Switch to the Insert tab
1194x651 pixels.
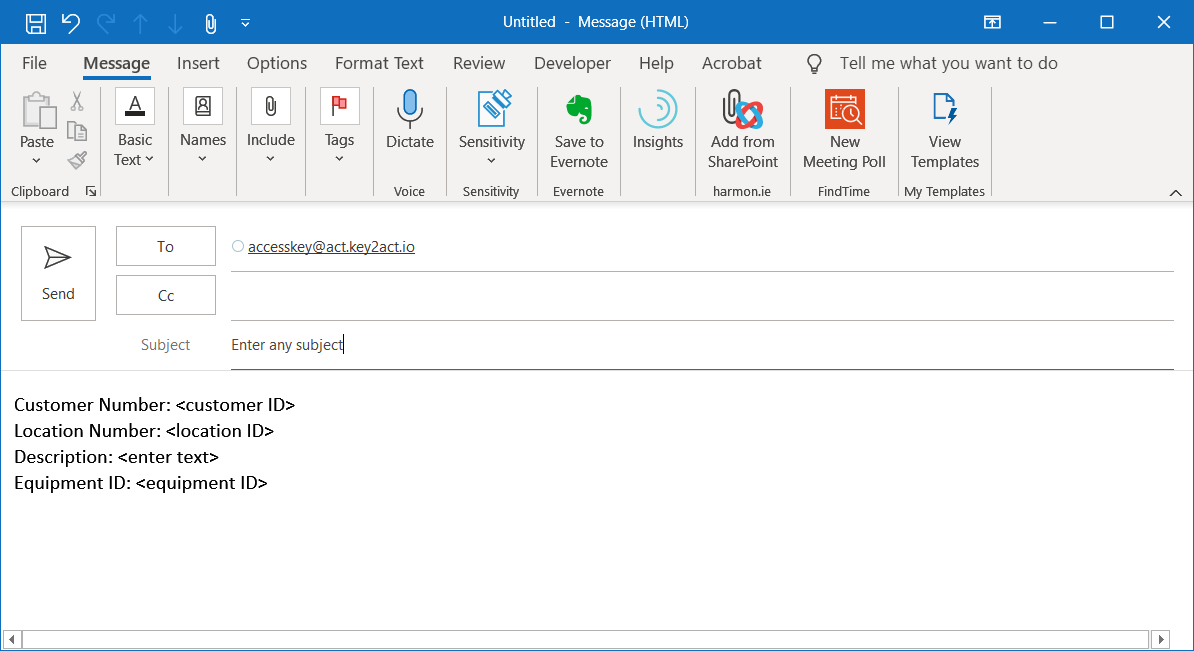coord(198,63)
